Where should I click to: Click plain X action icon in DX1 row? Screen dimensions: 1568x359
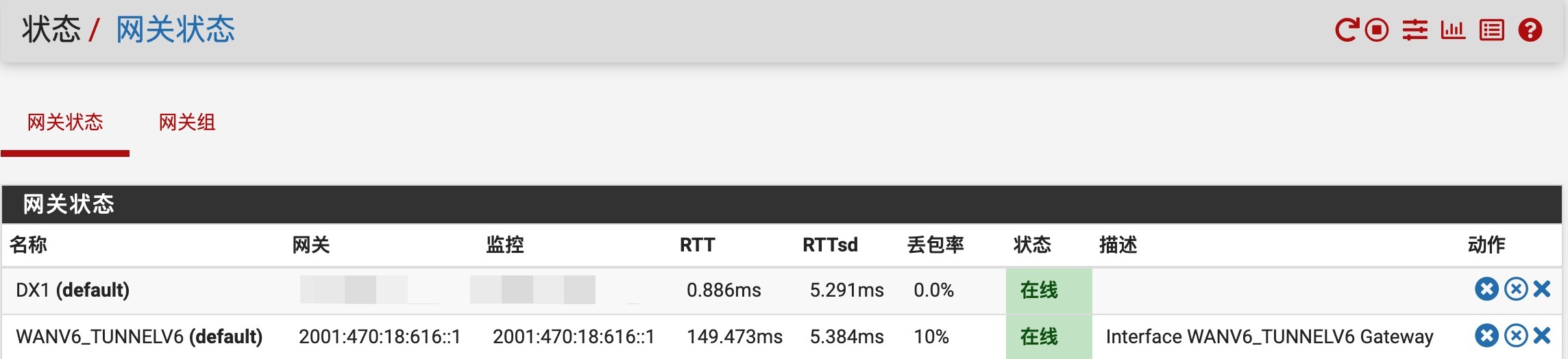point(1542,290)
